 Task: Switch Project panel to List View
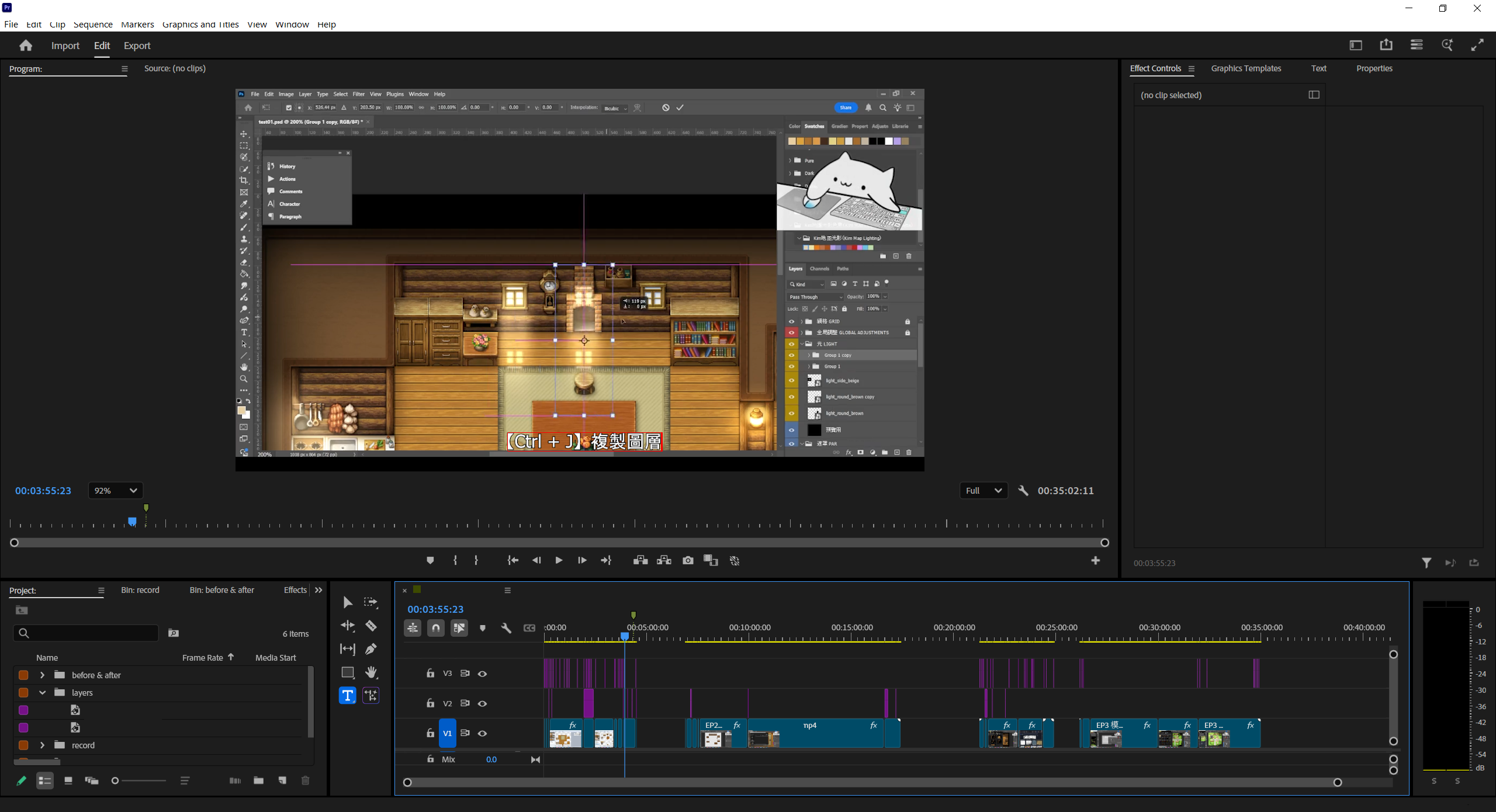pos(45,780)
